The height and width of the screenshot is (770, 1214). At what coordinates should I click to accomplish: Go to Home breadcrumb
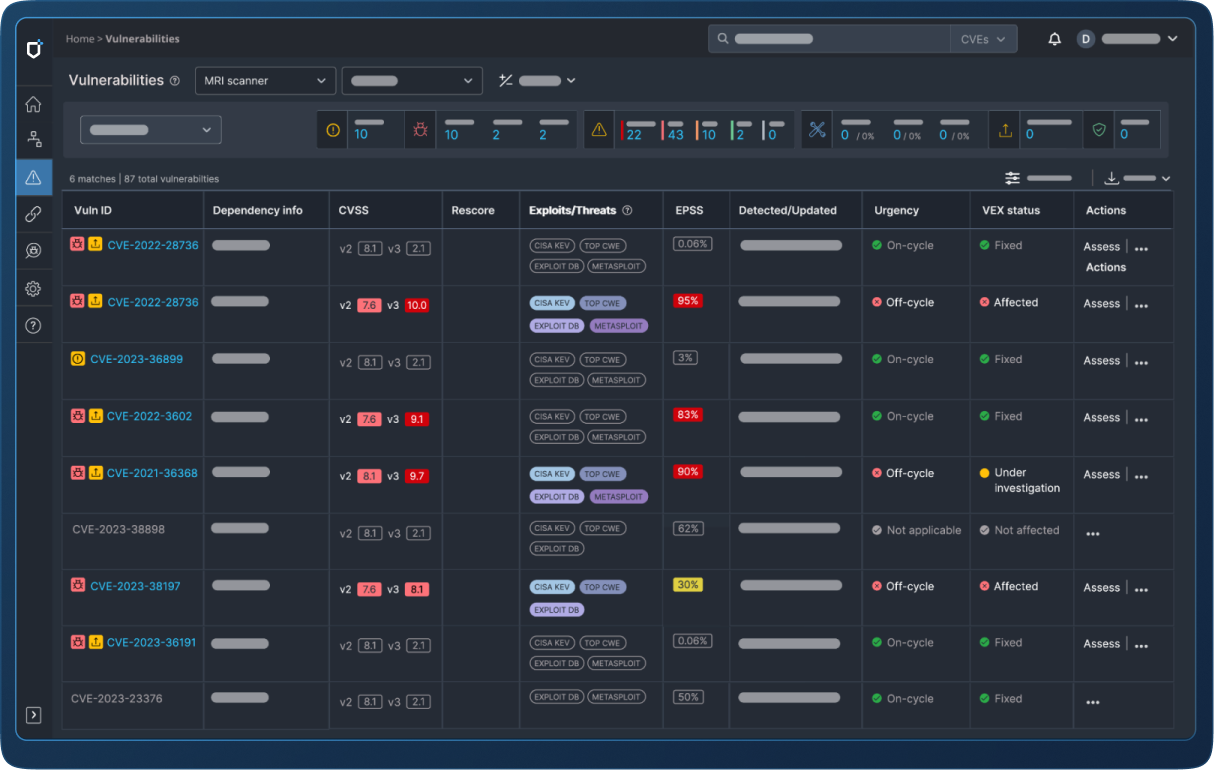point(79,39)
